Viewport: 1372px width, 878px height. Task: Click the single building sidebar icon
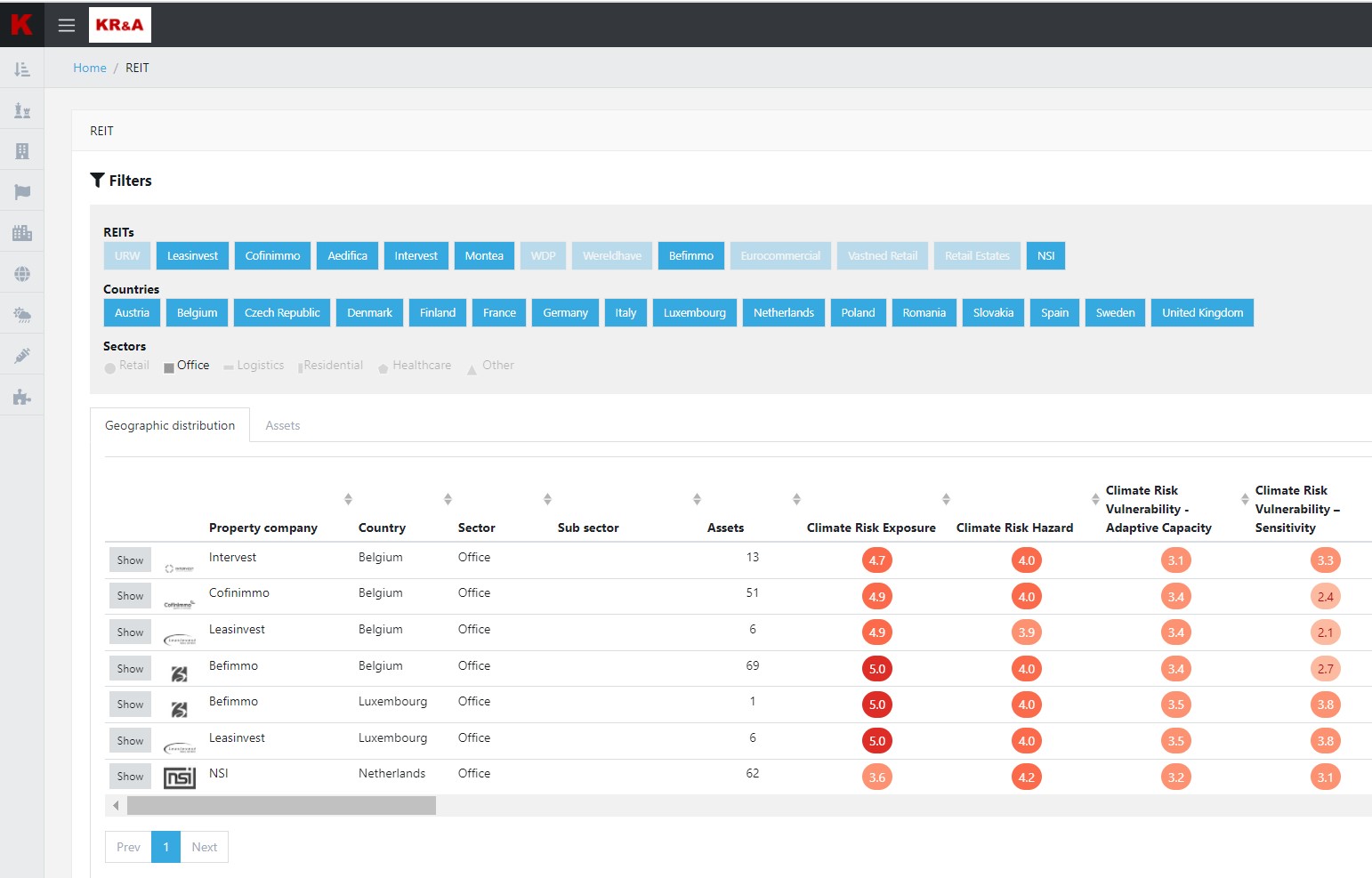(x=22, y=151)
